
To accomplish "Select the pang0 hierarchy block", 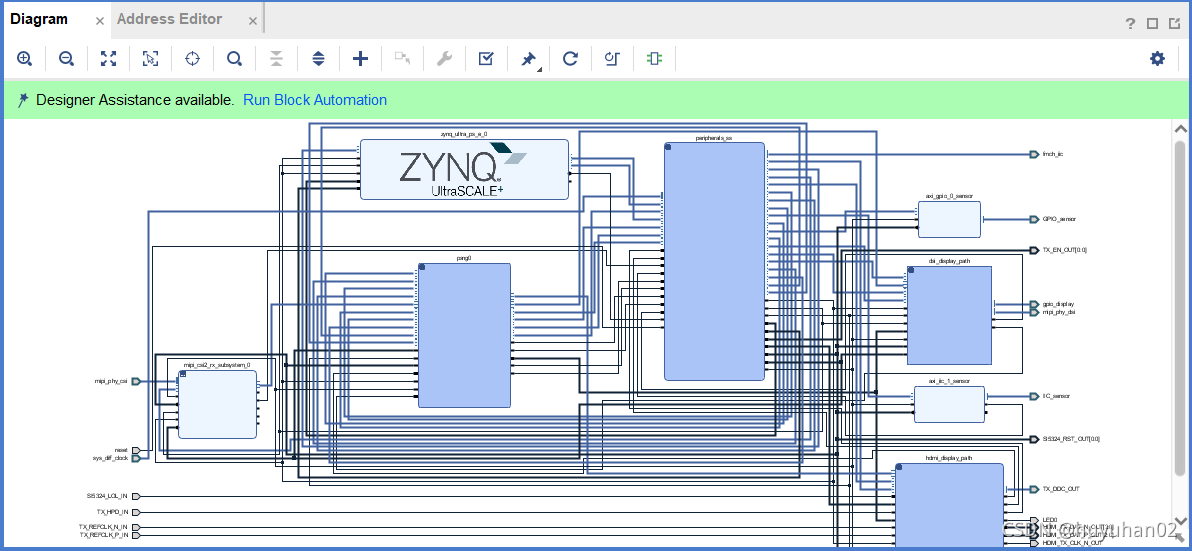I will tap(464, 335).
